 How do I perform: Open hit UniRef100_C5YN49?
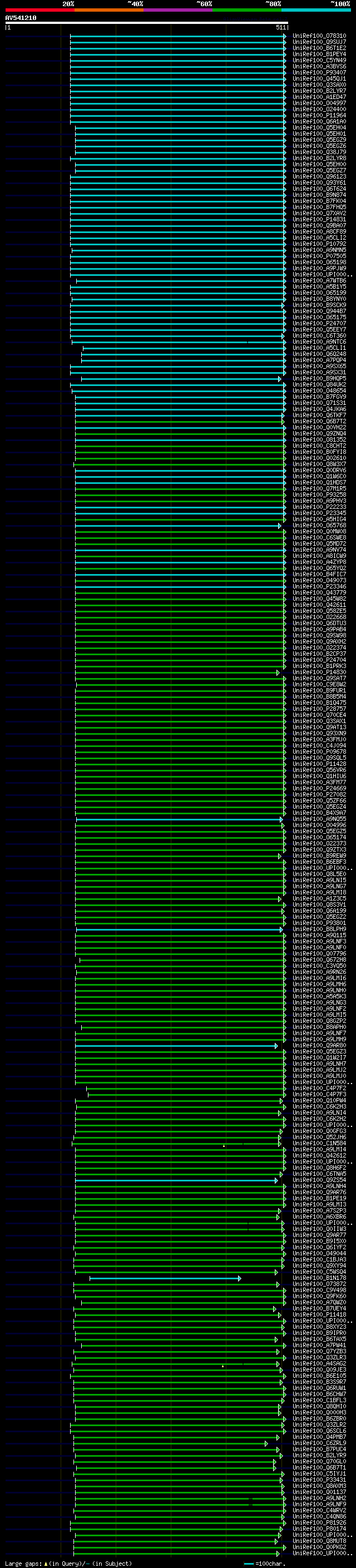pos(319,60)
